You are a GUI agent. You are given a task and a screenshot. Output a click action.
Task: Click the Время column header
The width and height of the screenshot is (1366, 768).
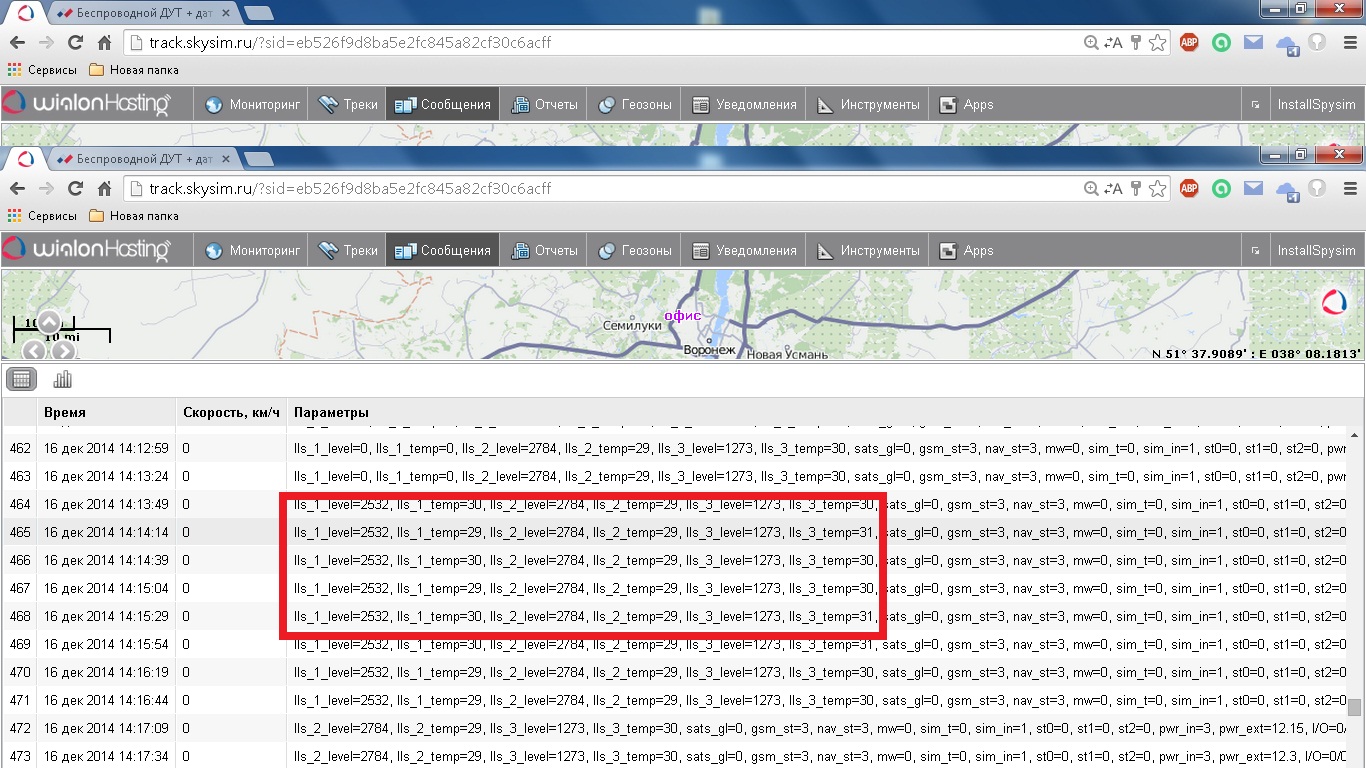tap(65, 412)
